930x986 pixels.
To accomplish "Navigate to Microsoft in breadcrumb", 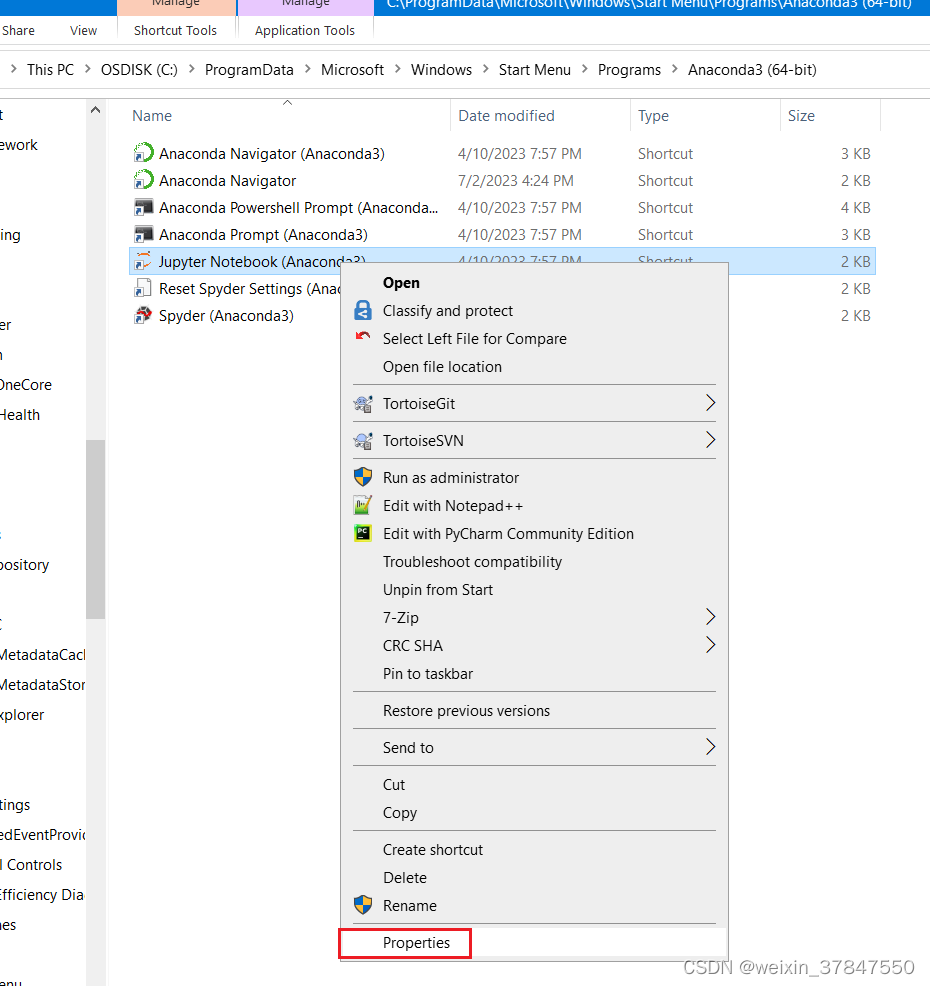I will point(352,69).
